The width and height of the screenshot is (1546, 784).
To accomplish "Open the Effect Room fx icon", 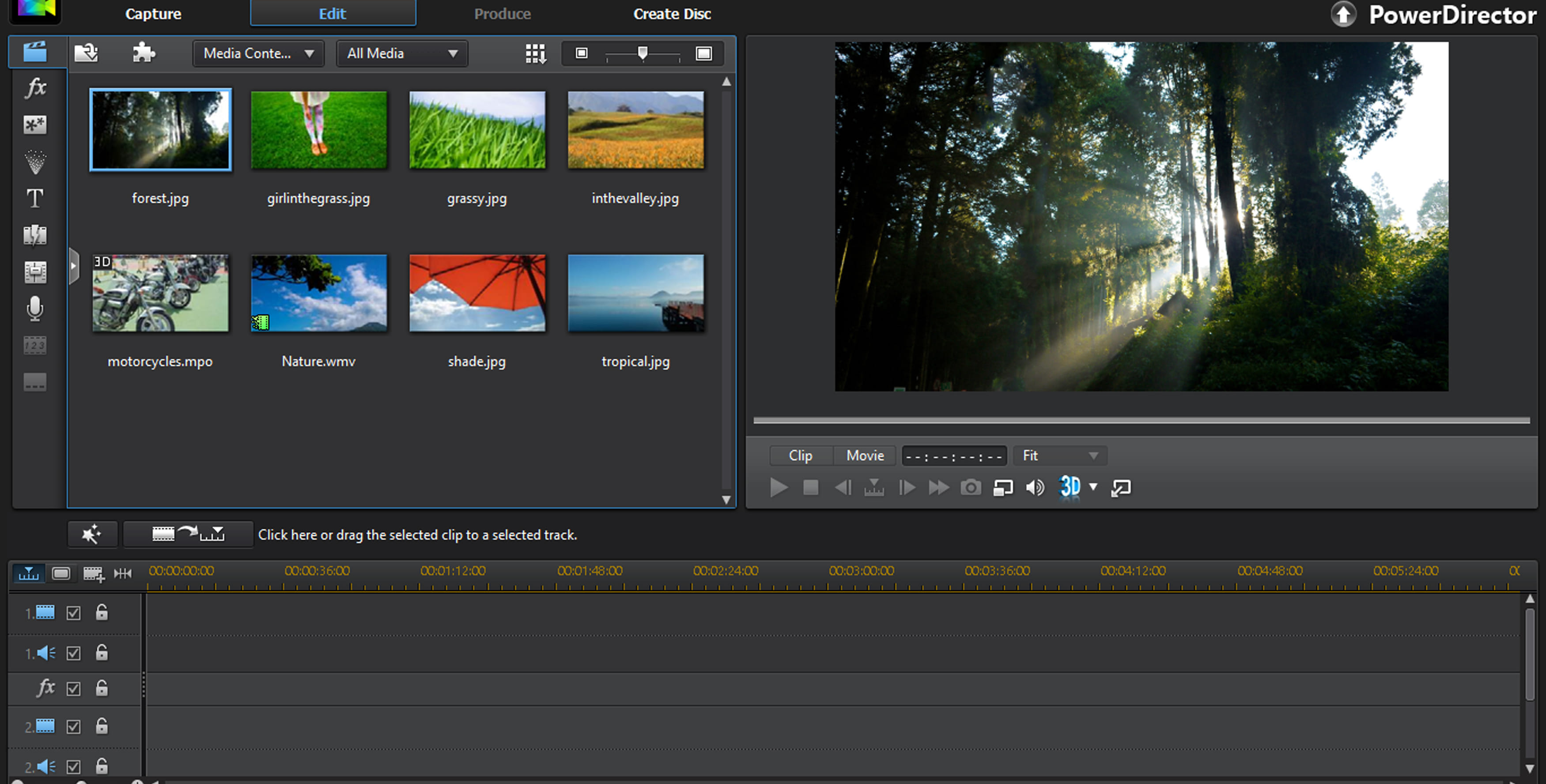I will [x=35, y=88].
